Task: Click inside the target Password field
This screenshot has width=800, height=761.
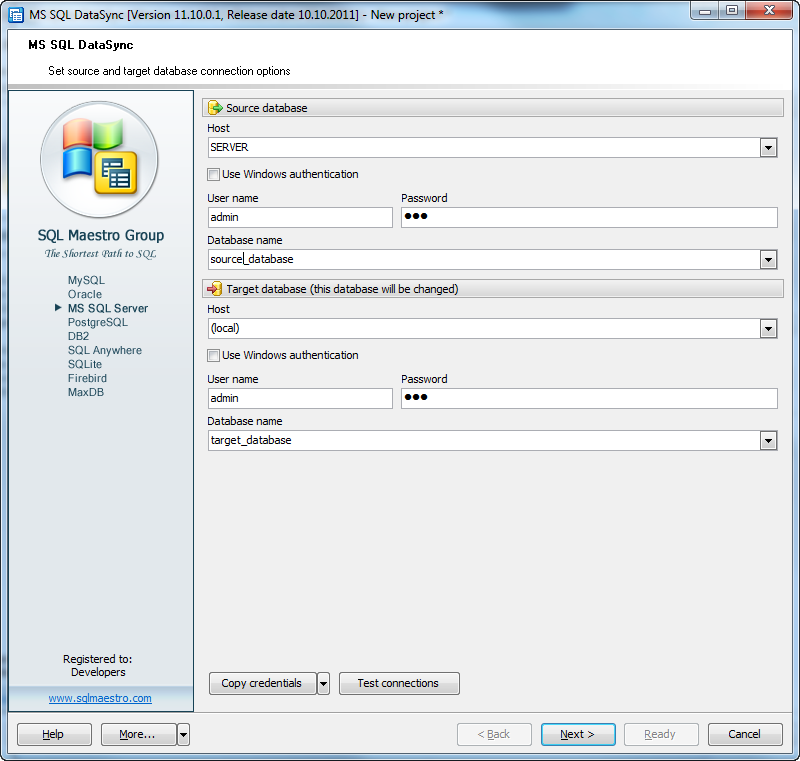Action: click(x=590, y=398)
